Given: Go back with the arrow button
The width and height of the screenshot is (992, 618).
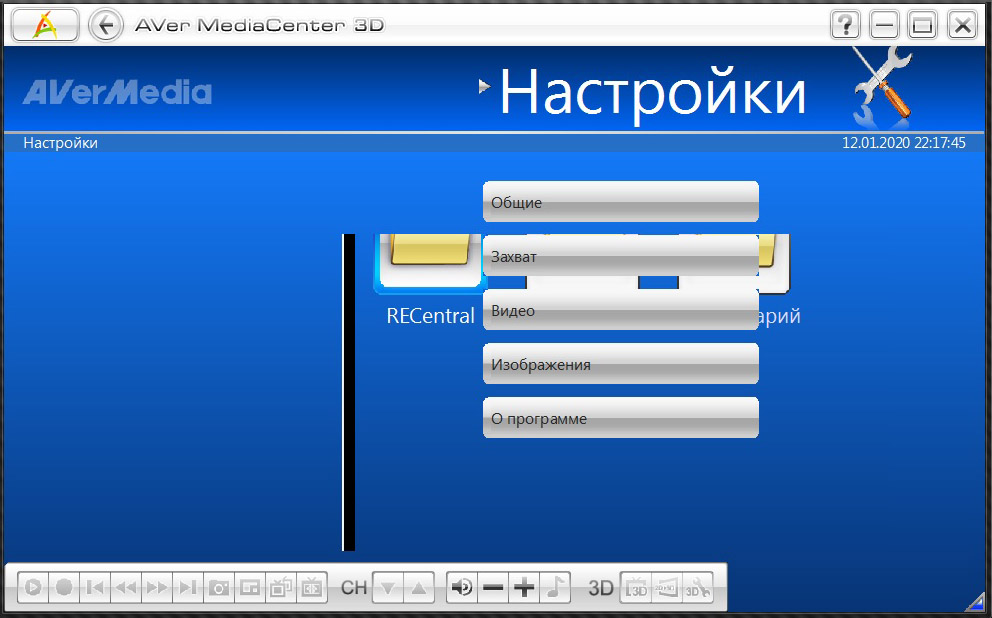Looking at the screenshot, I should tap(106, 25).
